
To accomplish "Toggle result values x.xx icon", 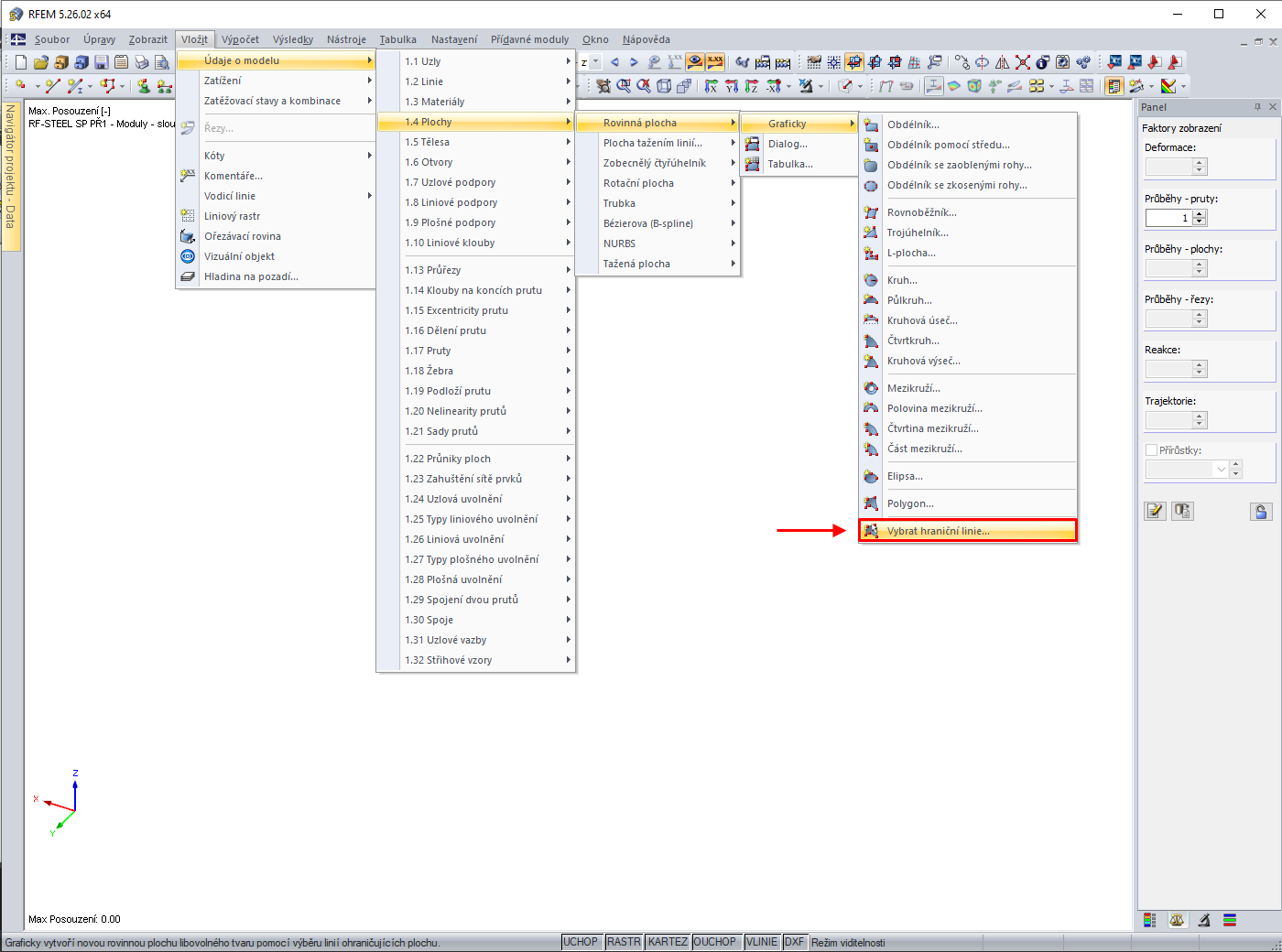I will [x=715, y=62].
